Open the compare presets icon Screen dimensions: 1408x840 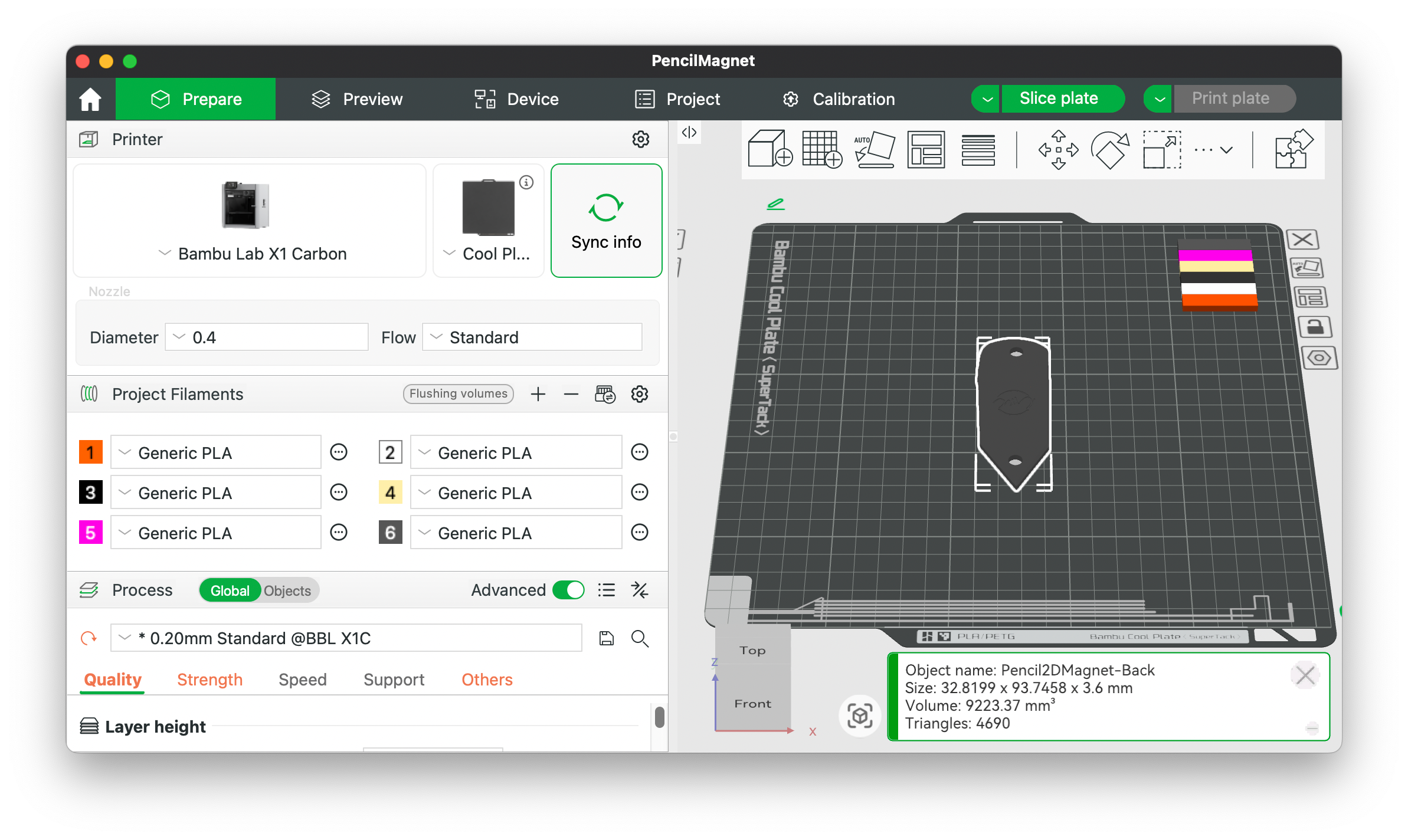pos(640,590)
